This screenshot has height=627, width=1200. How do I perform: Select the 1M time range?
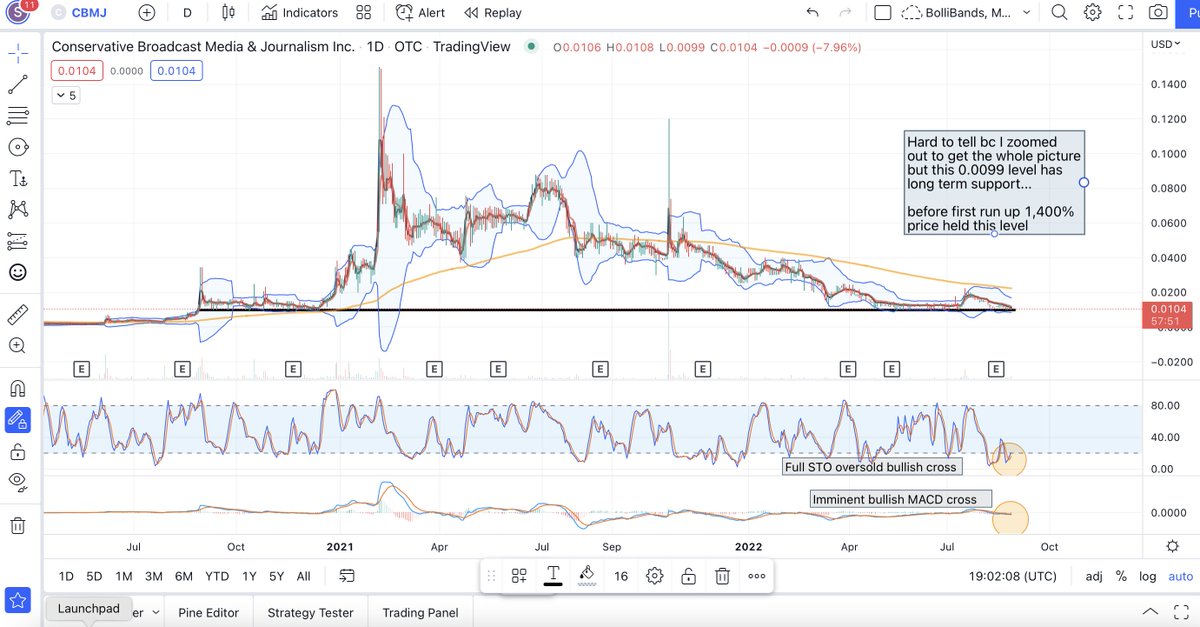click(x=124, y=576)
